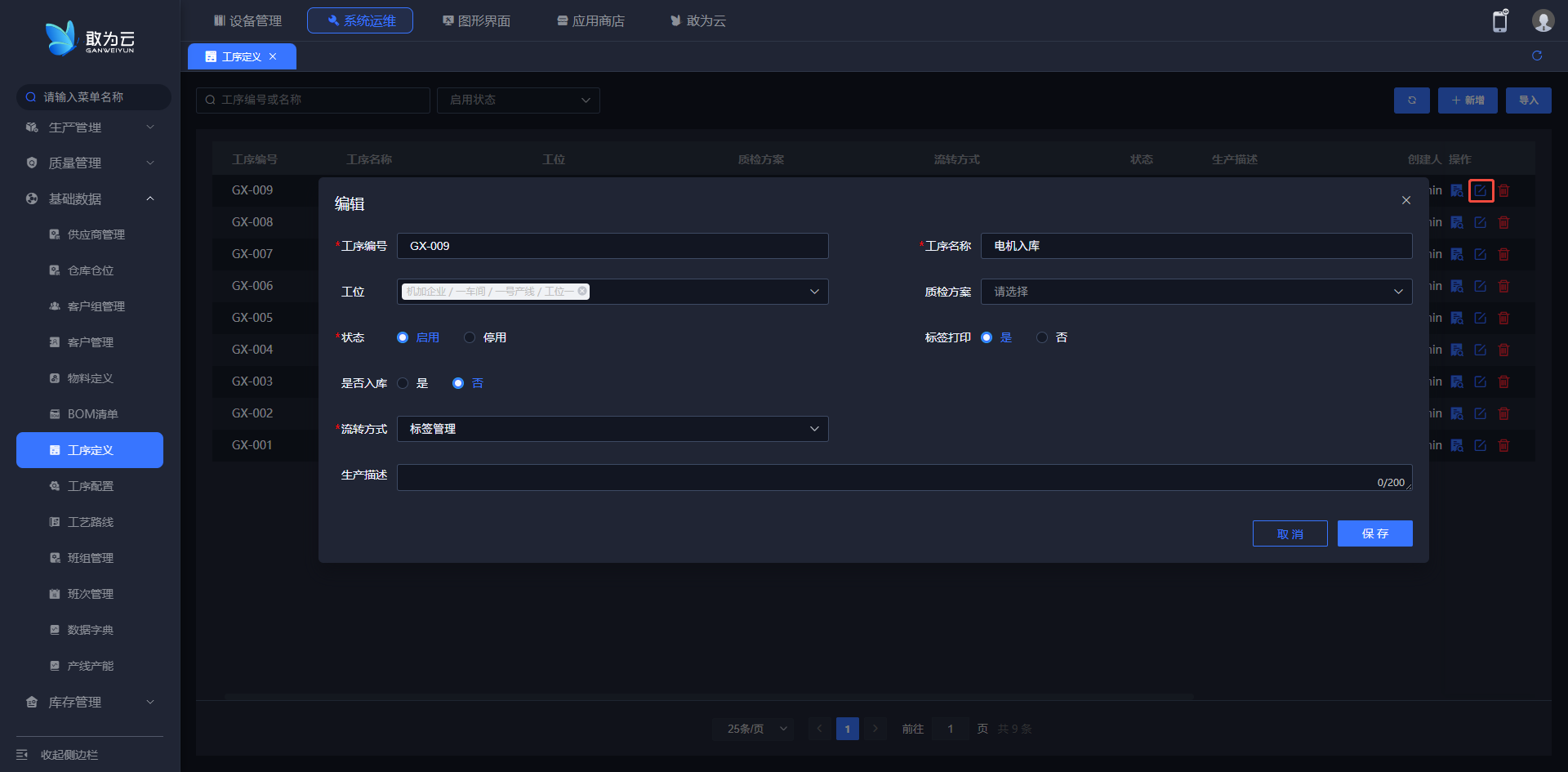Switch to the 设备管理 top menu
Screen dimensions: 1568x772
[x=247, y=20]
